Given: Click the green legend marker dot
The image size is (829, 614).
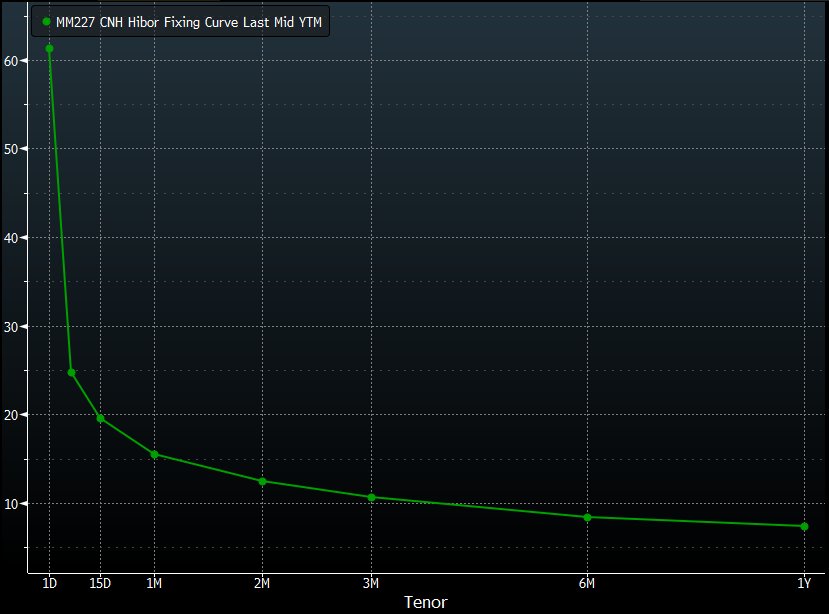Looking at the screenshot, I should point(46,21).
